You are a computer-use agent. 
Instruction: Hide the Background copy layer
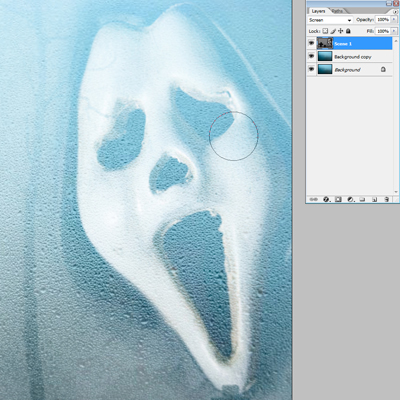tap(311, 56)
